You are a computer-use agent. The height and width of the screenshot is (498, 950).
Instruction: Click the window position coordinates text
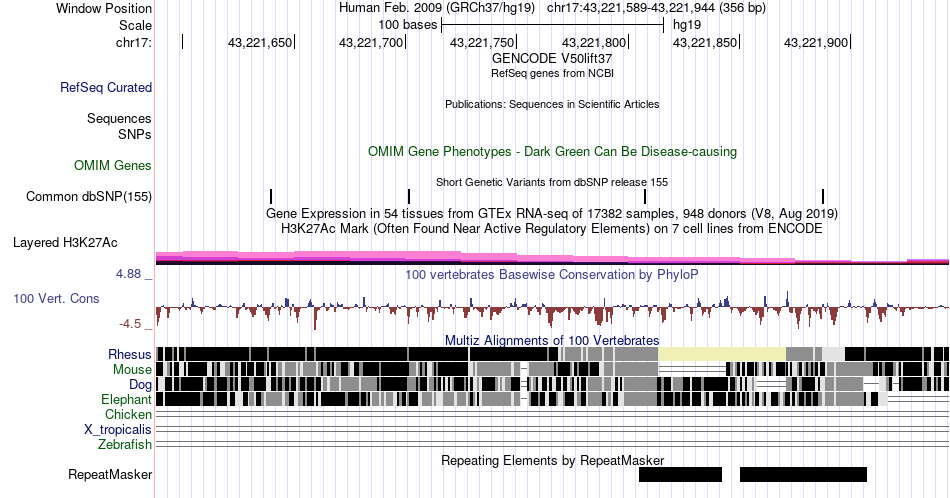pyautogui.click(x=656, y=8)
